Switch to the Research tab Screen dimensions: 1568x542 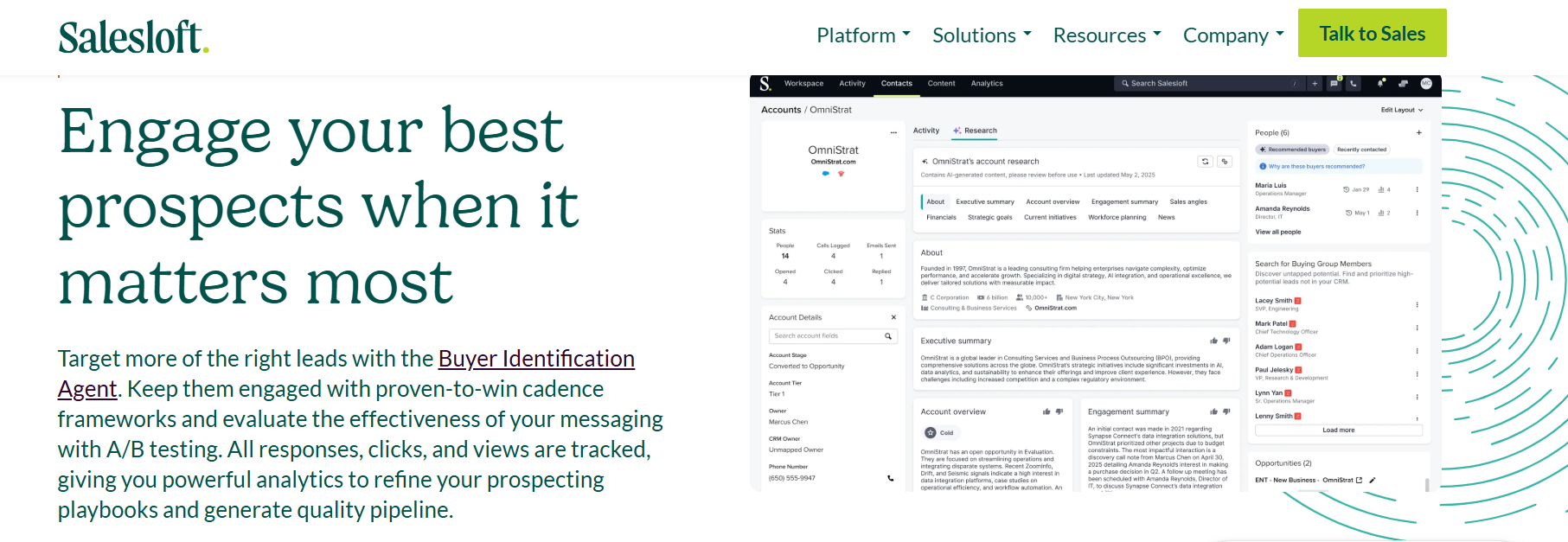pyautogui.click(x=975, y=131)
